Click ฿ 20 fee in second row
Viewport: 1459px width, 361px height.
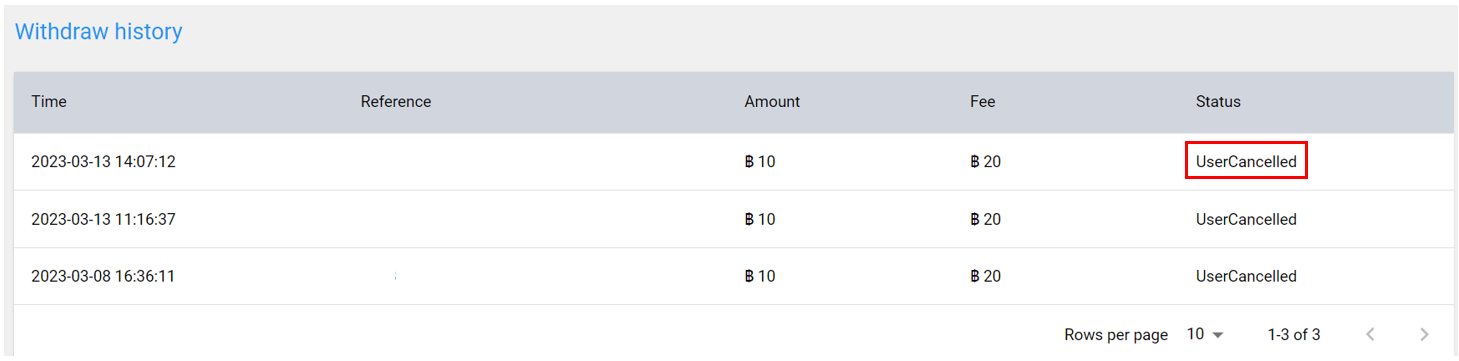985,219
